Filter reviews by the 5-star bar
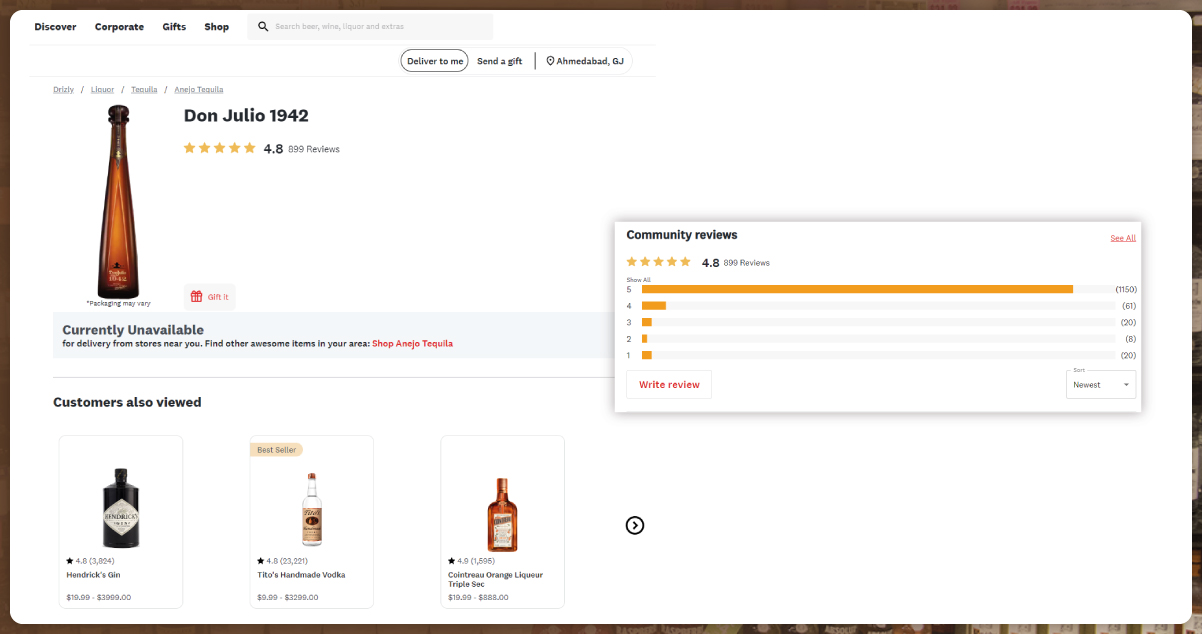The width and height of the screenshot is (1202, 634). click(878, 289)
